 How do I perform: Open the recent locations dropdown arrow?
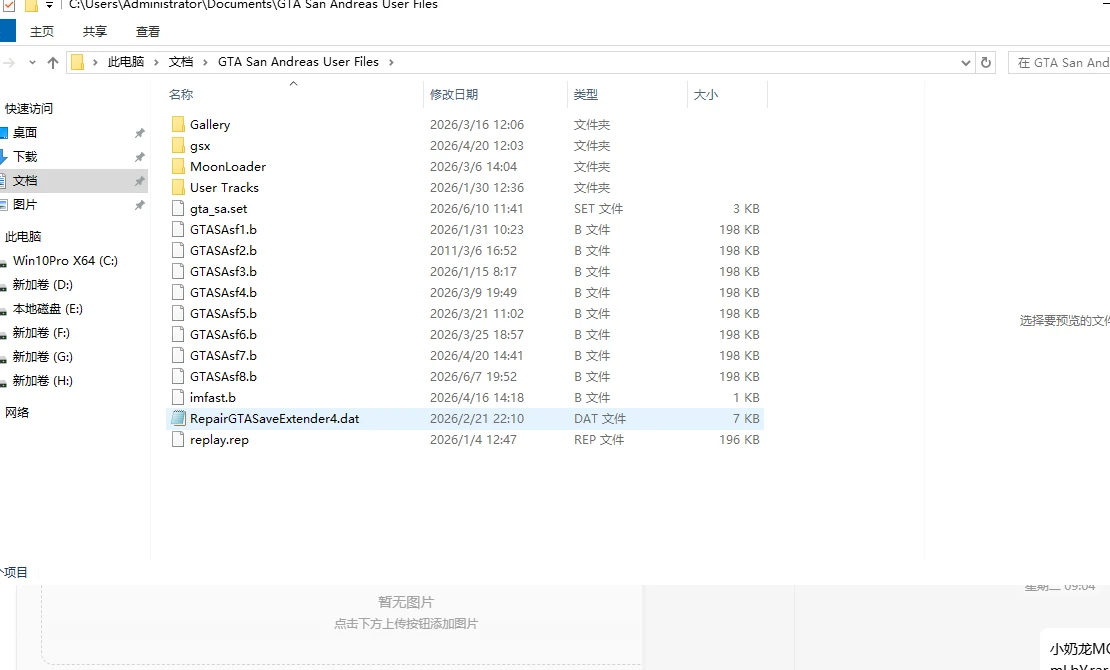tap(32, 62)
